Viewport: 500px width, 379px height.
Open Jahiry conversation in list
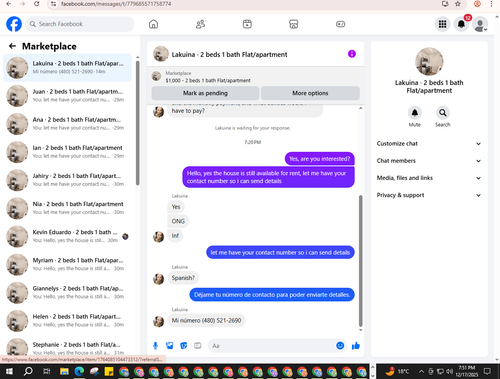tap(67, 180)
